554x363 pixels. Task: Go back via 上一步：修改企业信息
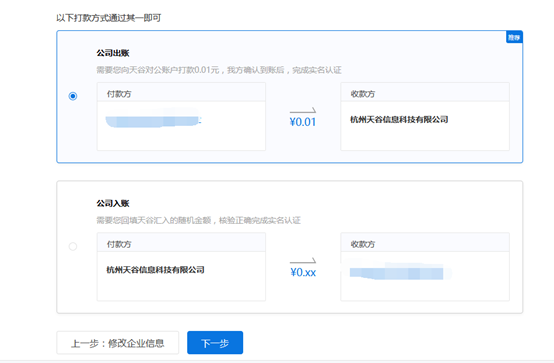(118, 342)
